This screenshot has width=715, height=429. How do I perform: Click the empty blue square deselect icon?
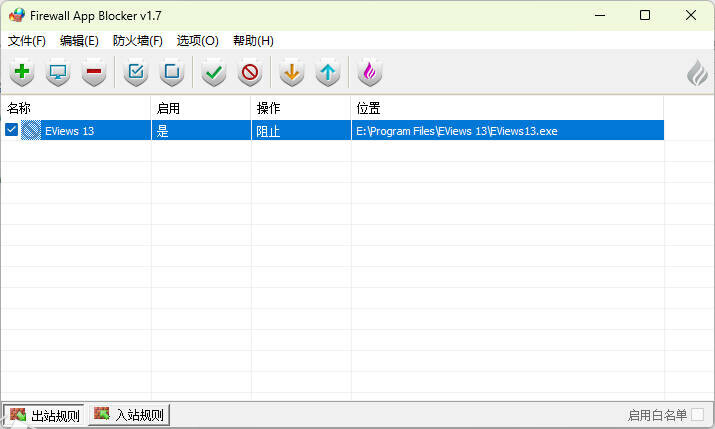coord(172,72)
